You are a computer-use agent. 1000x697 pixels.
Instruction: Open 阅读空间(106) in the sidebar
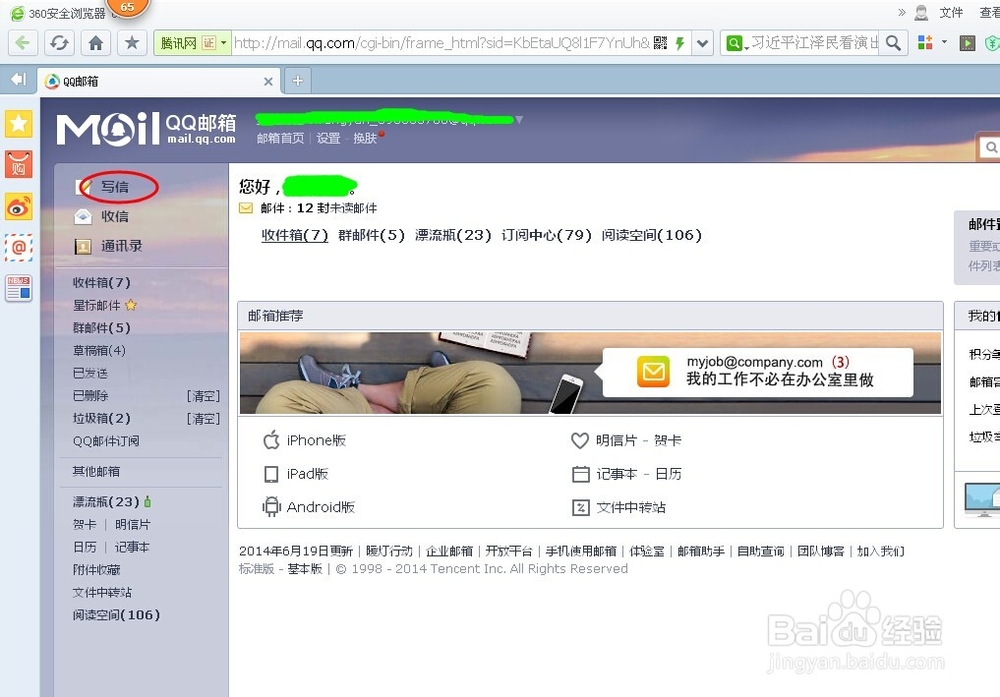[116, 615]
